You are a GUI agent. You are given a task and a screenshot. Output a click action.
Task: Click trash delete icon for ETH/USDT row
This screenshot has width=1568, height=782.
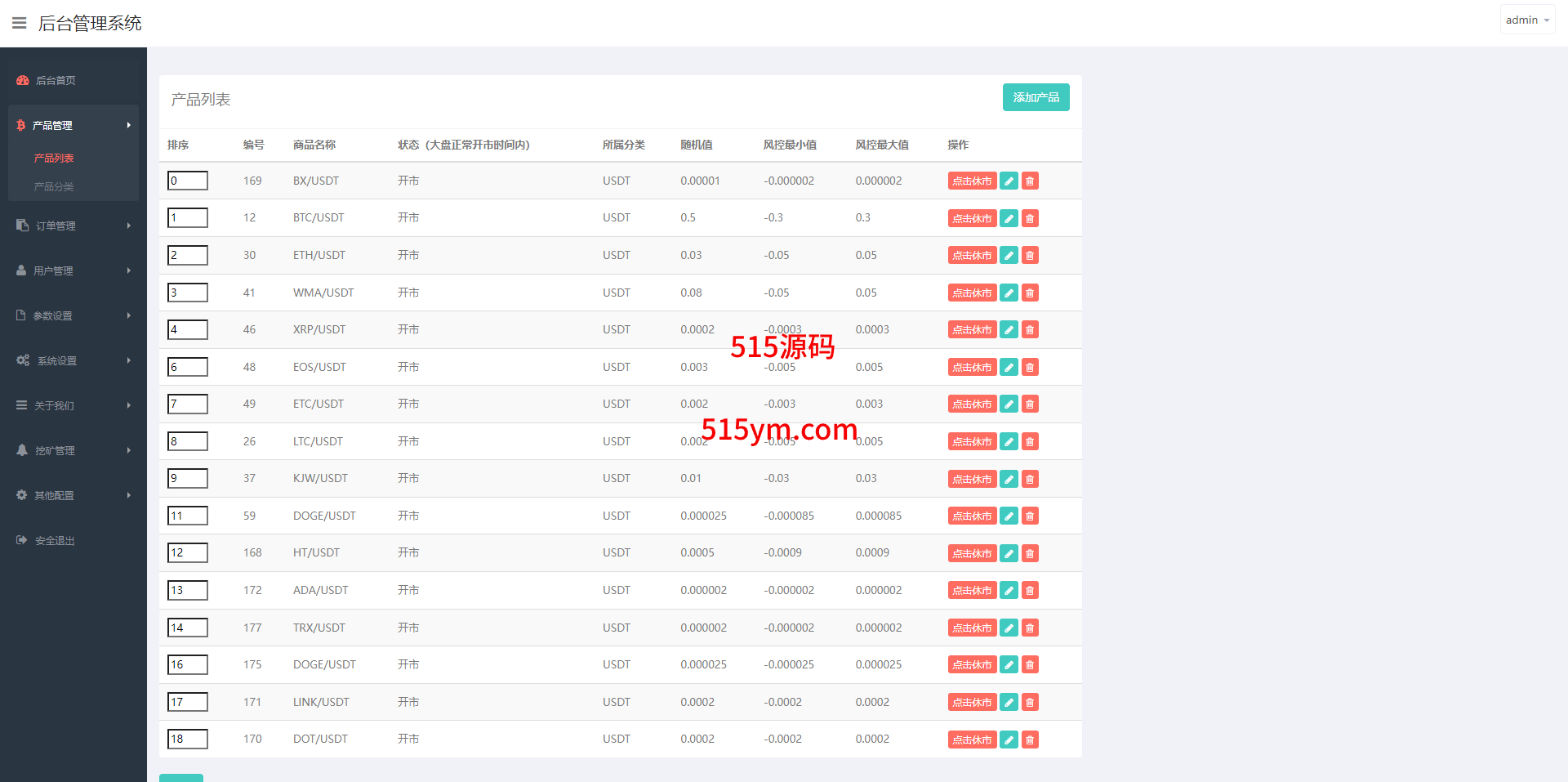pos(1030,256)
